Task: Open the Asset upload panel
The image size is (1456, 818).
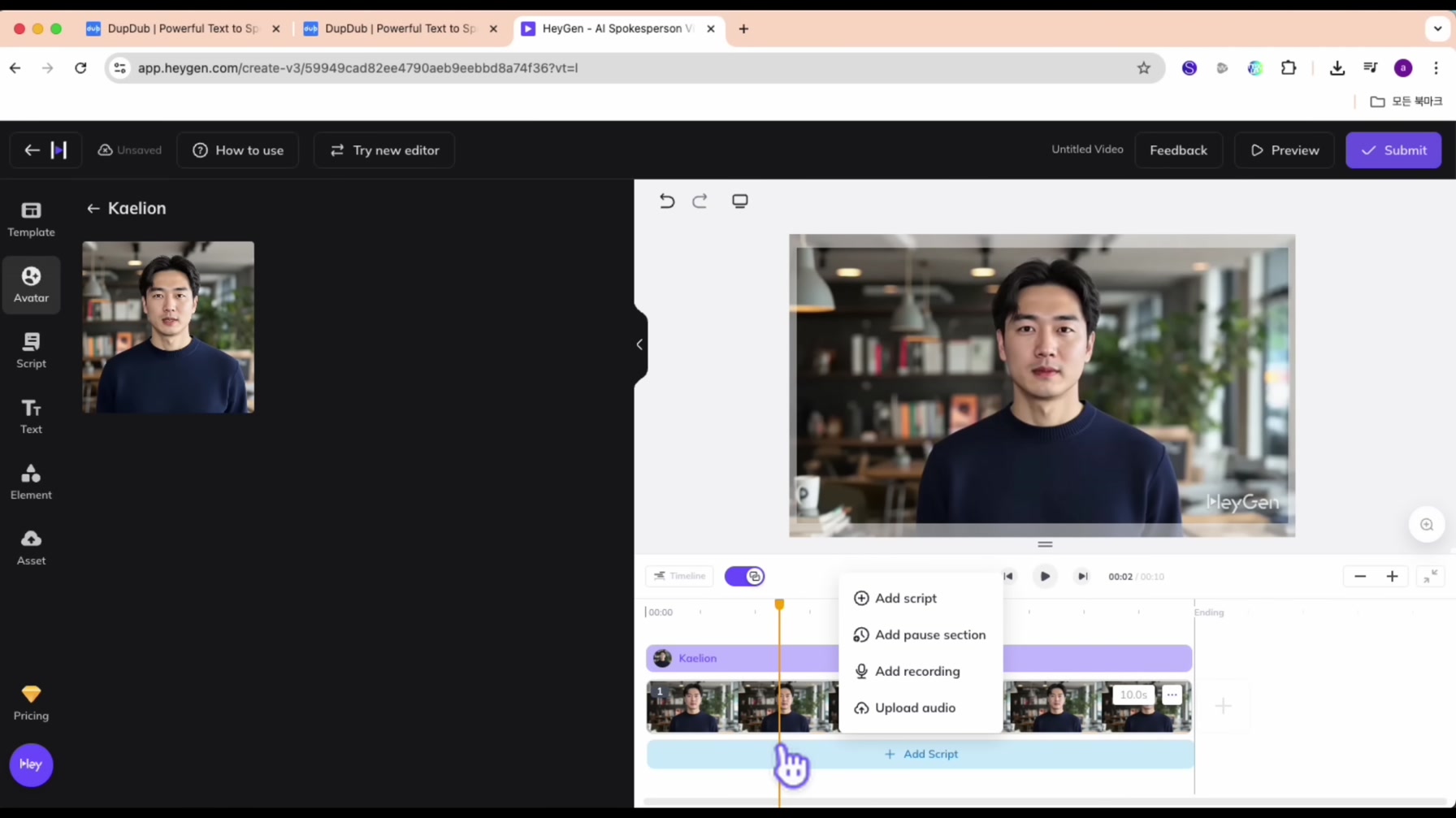Action: point(31,547)
